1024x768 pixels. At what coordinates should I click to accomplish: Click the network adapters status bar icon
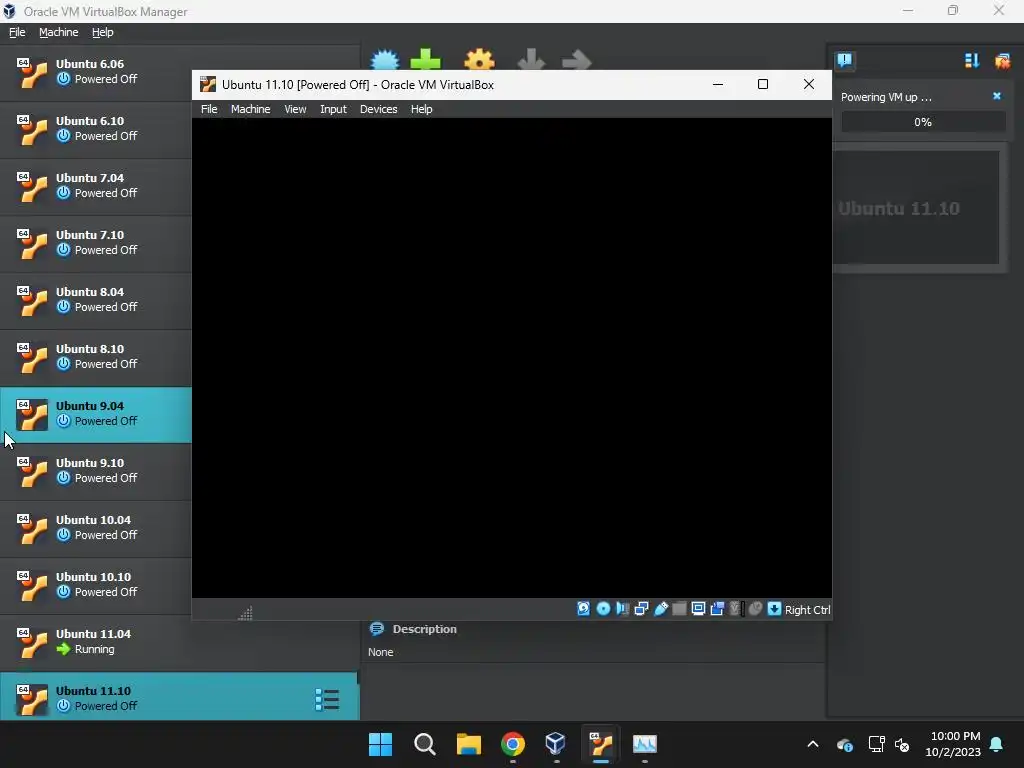click(641, 609)
